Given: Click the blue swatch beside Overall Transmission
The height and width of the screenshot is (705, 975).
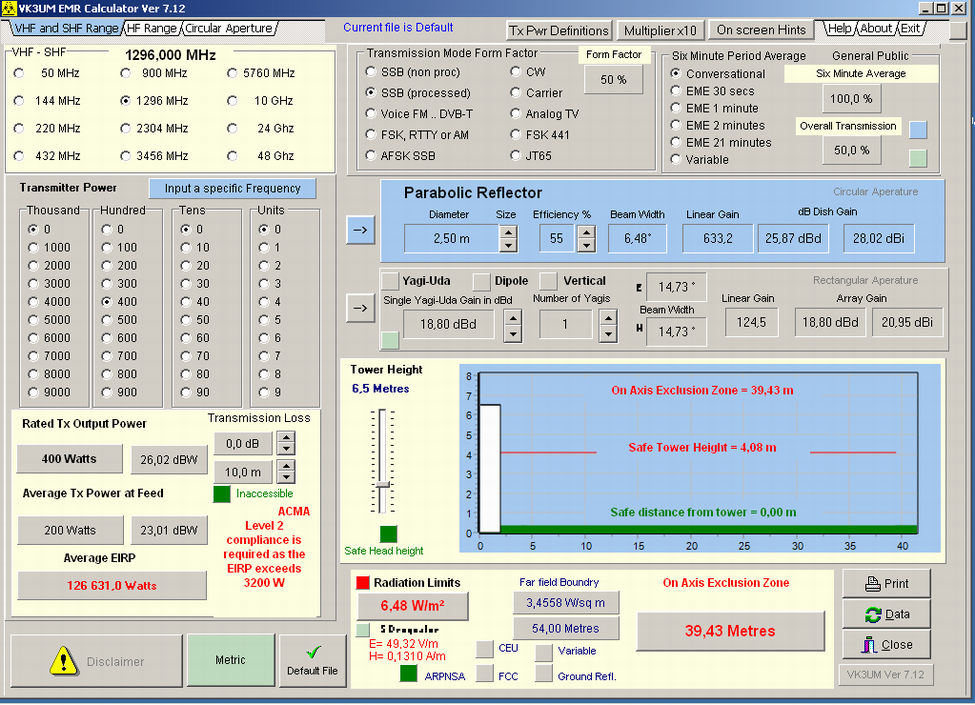Looking at the screenshot, I should [918, 129].
